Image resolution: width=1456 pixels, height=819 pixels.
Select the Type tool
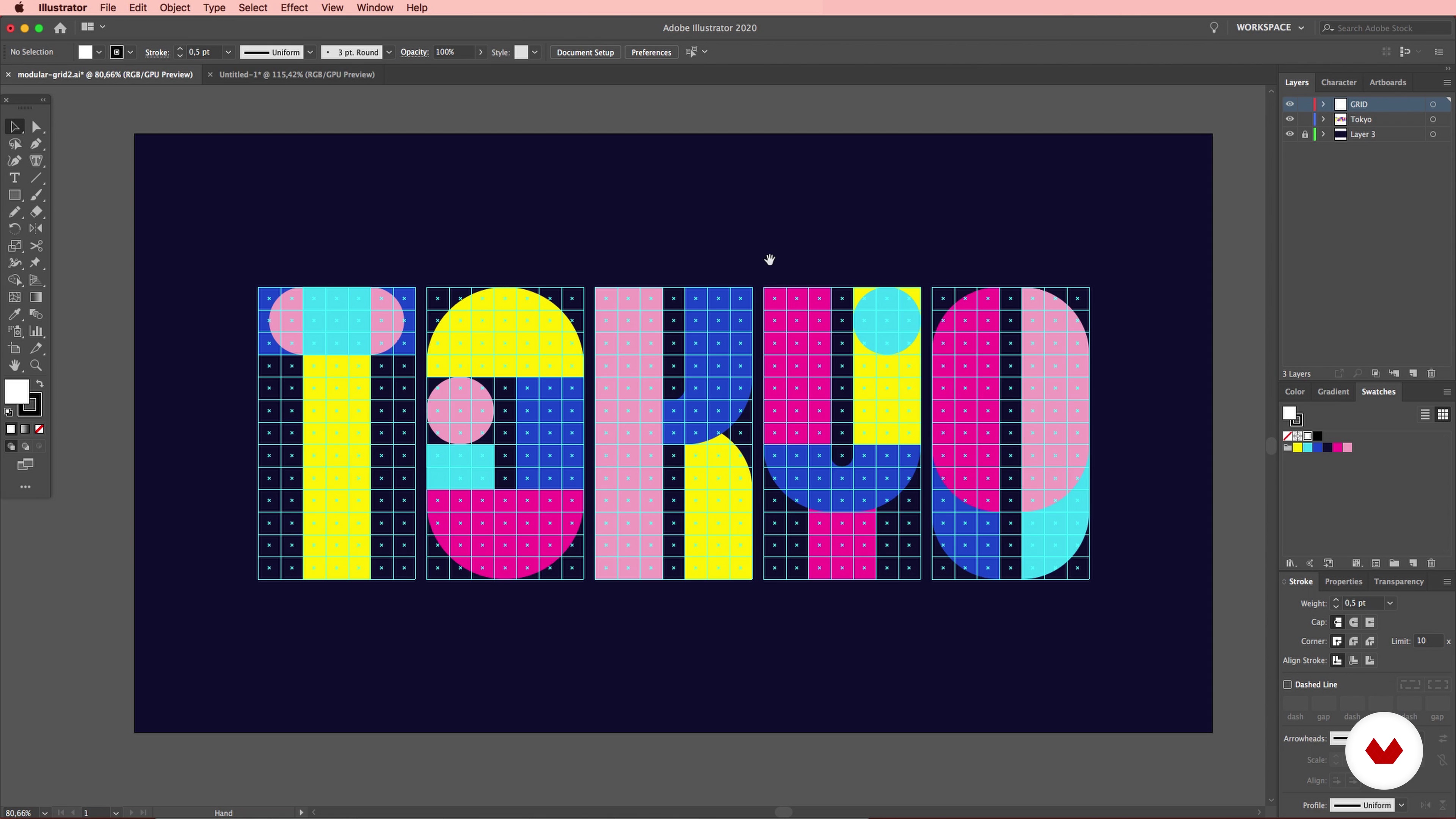click(x=15, y=178)
